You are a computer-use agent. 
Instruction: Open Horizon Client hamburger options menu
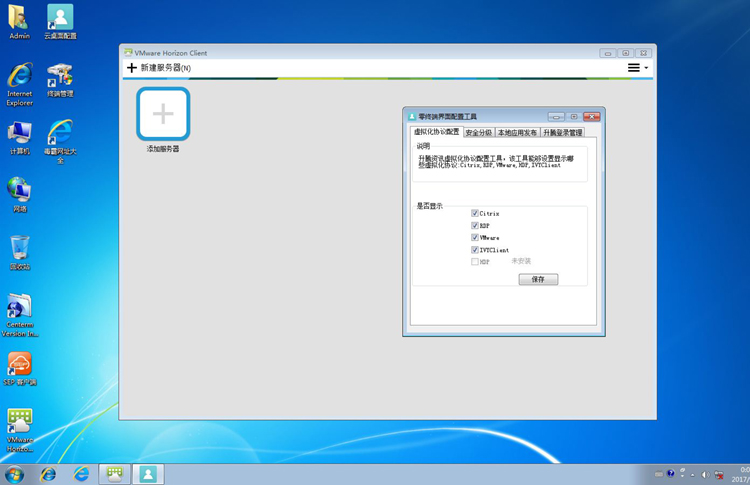tap(638, 68)
